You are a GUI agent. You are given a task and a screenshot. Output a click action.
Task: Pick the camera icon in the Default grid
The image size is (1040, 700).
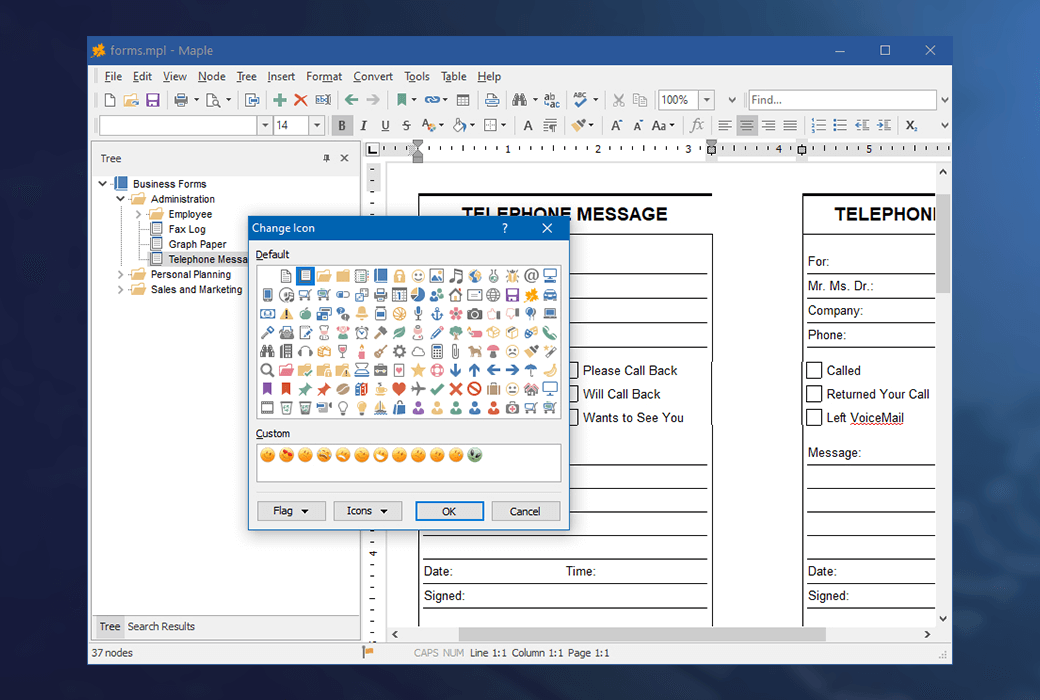474,314
